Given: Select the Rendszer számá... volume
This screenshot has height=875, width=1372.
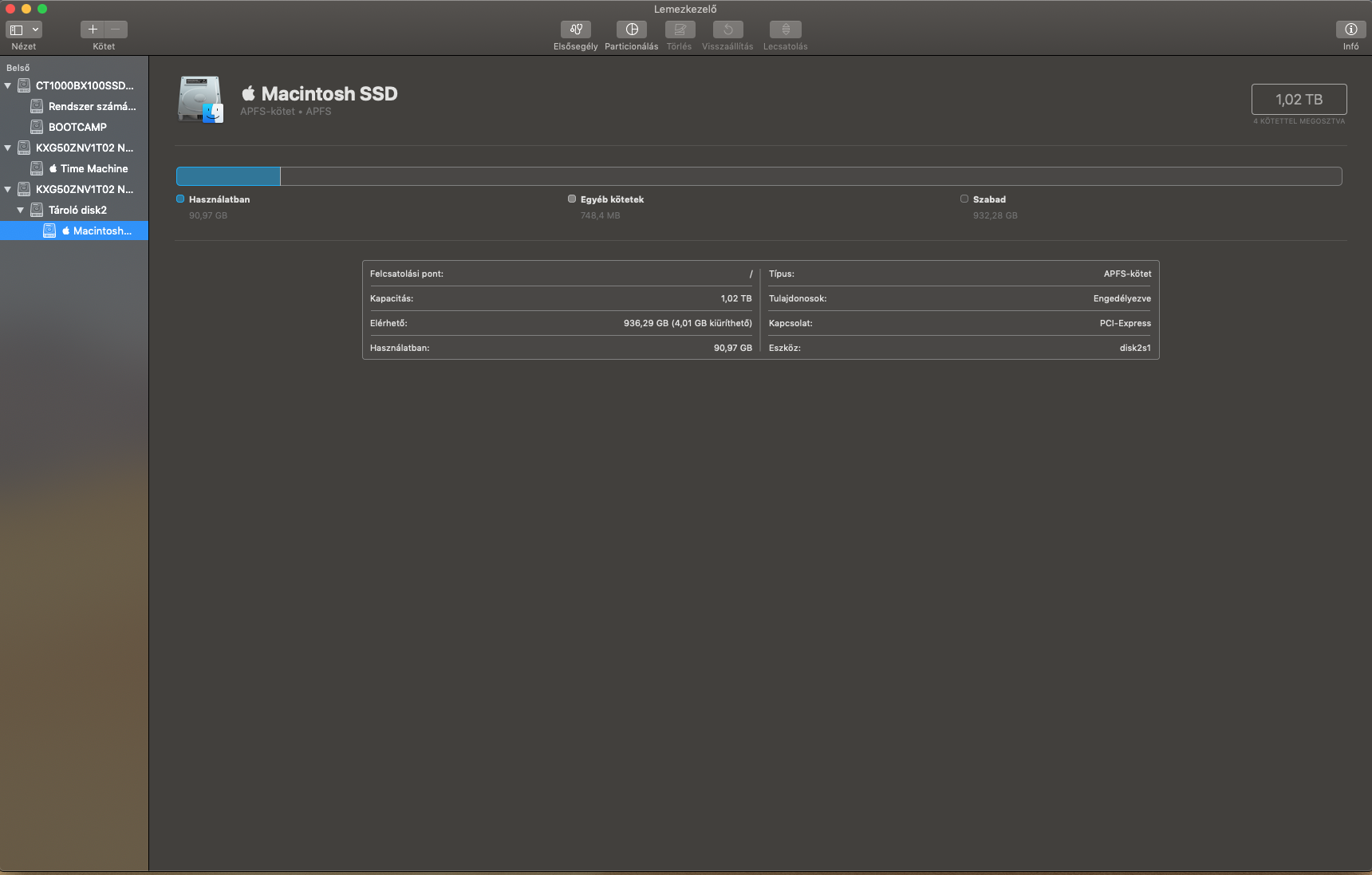Looking at the screenshot, I should tap(74, 106).
